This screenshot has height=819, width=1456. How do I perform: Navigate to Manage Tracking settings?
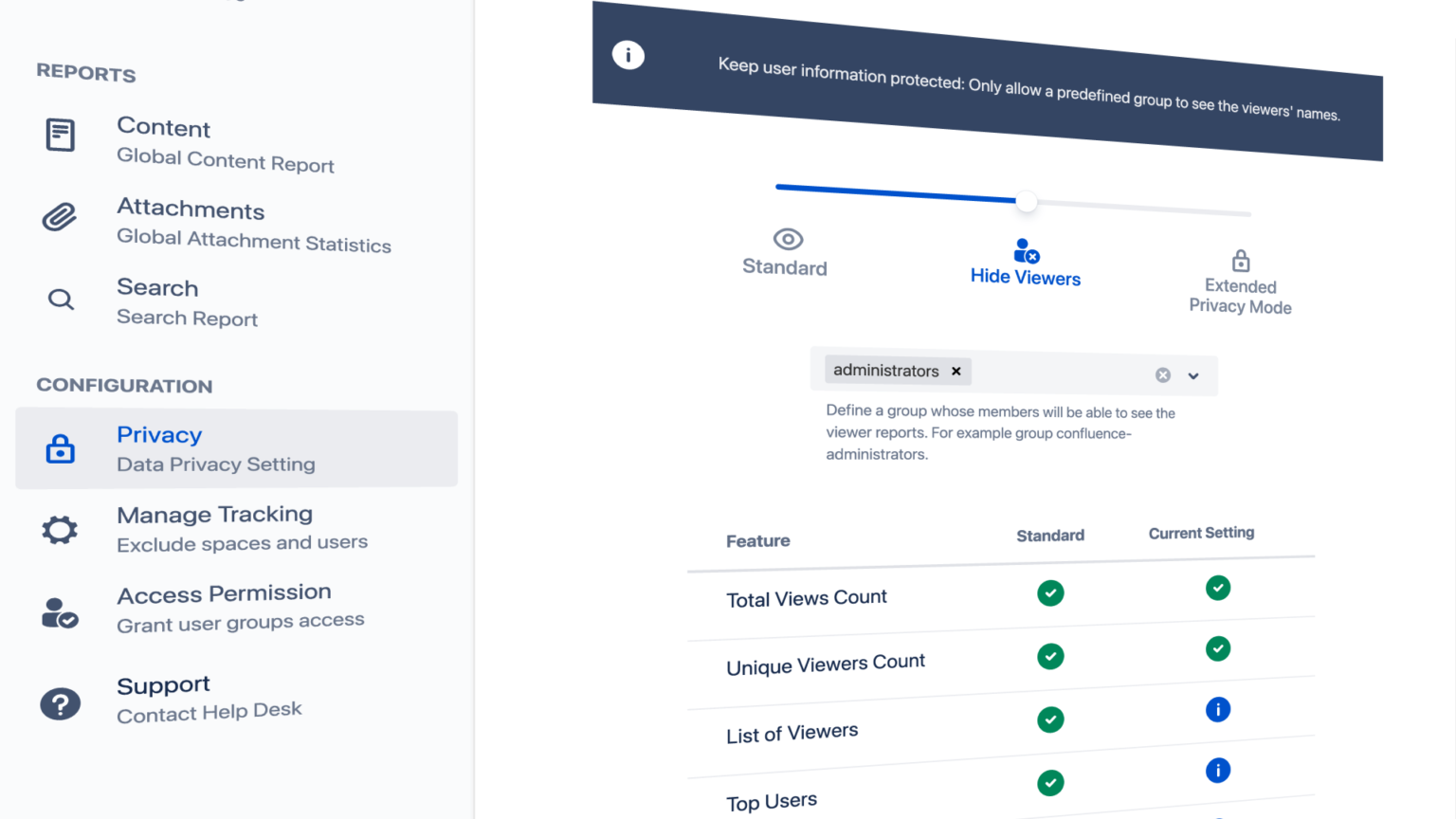[214, 515]
